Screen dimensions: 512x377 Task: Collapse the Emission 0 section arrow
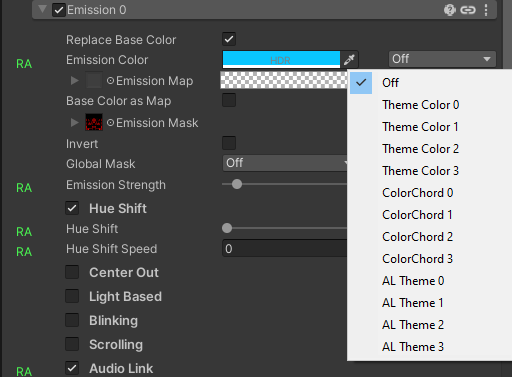pyautogui.click(x=42, y=9)
